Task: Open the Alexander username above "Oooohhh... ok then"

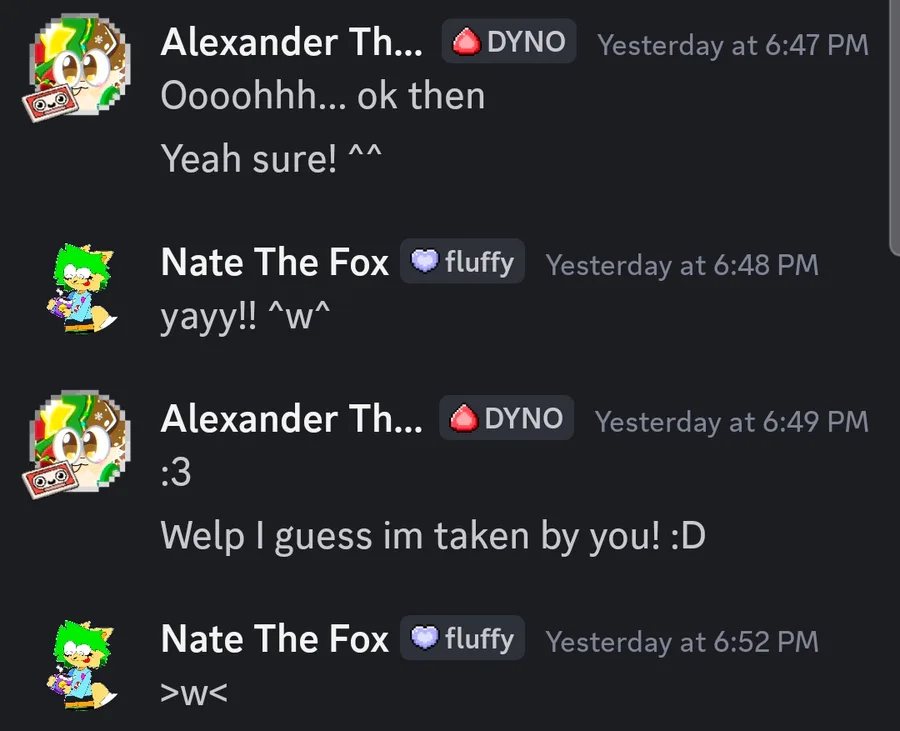Action: point(291,43)
